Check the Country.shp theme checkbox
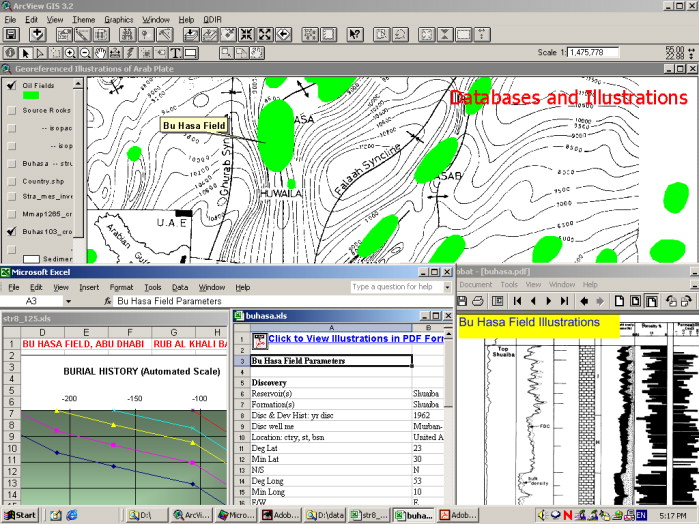Image resolution: width=699 pixels, height=524 pixels. pyautogui.click(x=12, y=182)
